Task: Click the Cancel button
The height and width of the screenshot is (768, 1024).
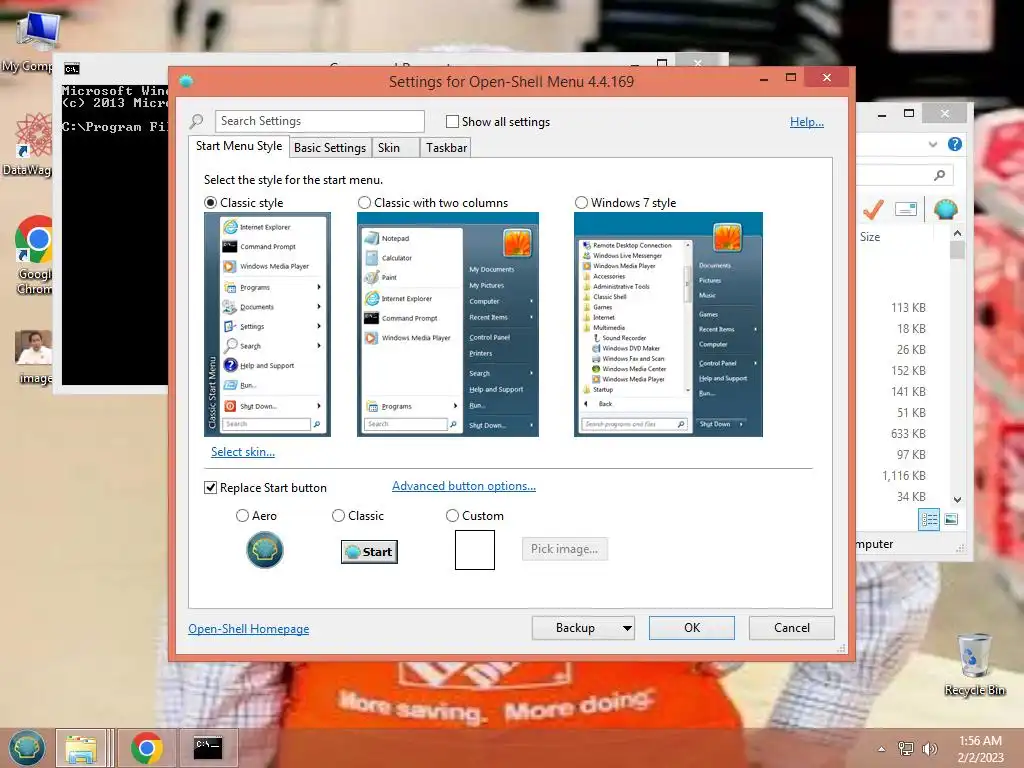Action: [792, 628]
